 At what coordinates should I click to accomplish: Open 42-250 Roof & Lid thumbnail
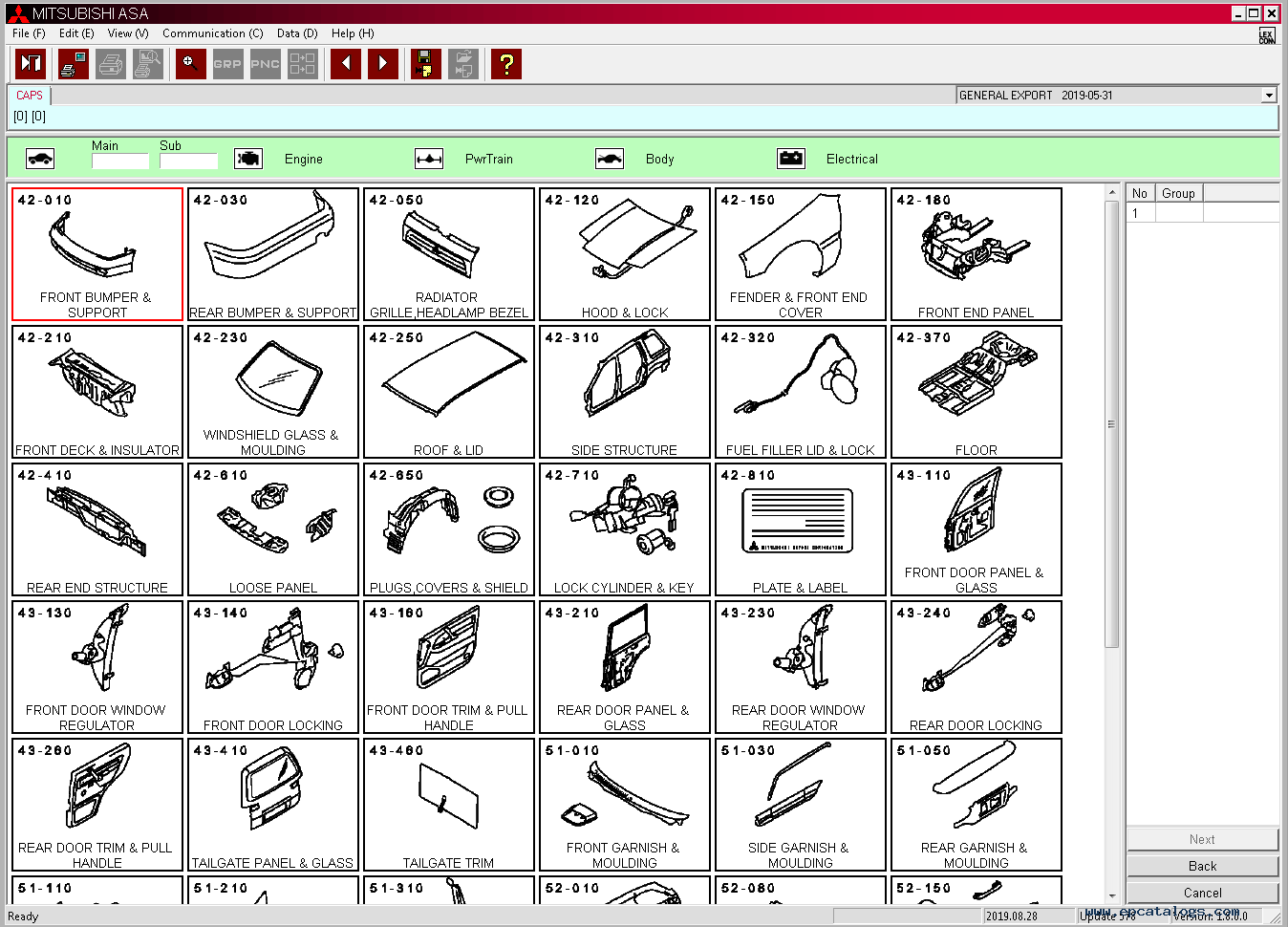pyautogui.click(x=449, y=392)
